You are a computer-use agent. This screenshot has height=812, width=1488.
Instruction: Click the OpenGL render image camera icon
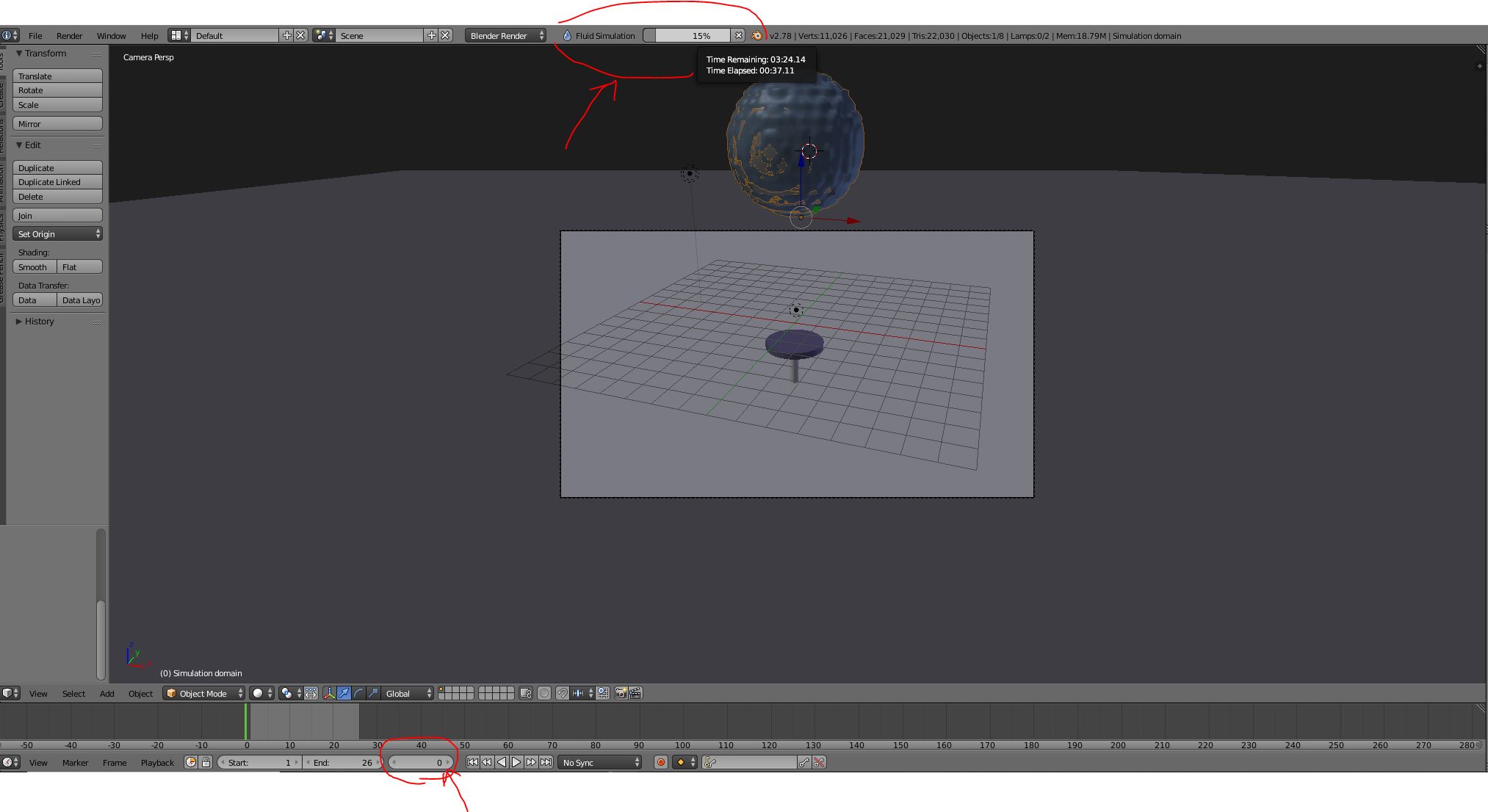(621, 693)
